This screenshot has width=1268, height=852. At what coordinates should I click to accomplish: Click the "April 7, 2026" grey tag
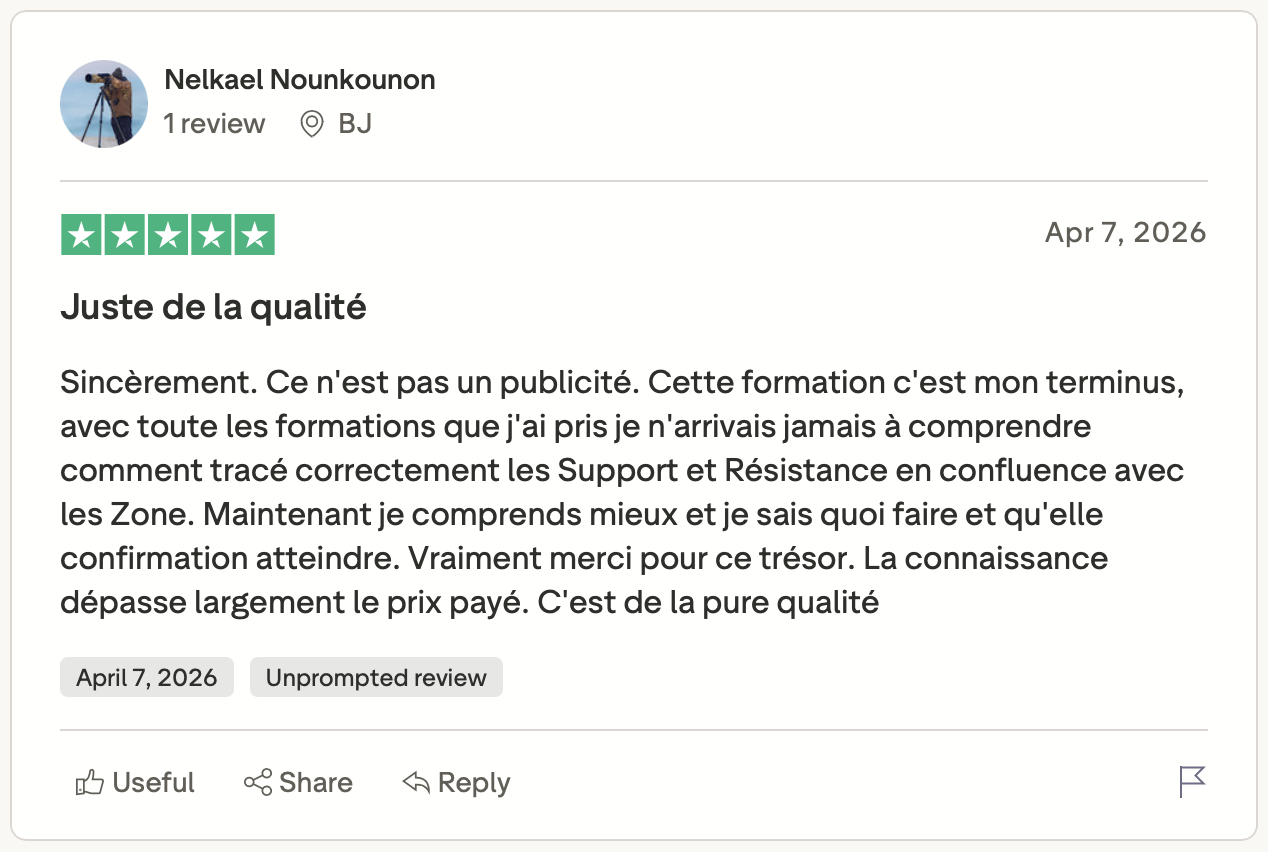(147, 677)
